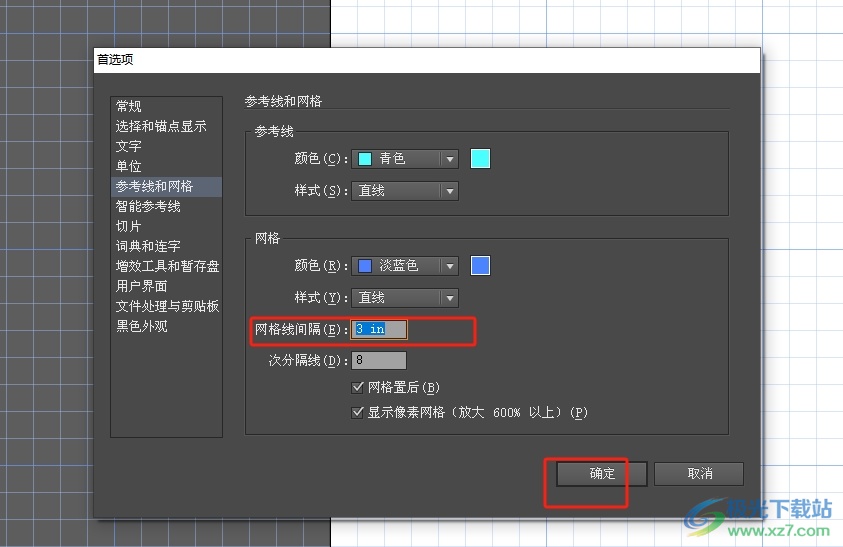The image size is (843, 547).
Task: Select 增效工具和暂存盘 category
Action: [x=167, y=266]
